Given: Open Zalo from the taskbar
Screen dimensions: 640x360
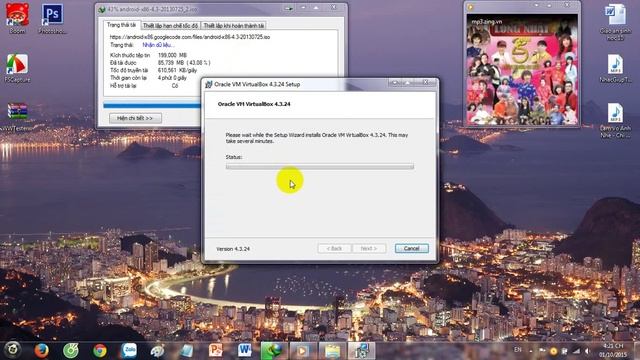Looking at the screenshot, I should [129, 351].
